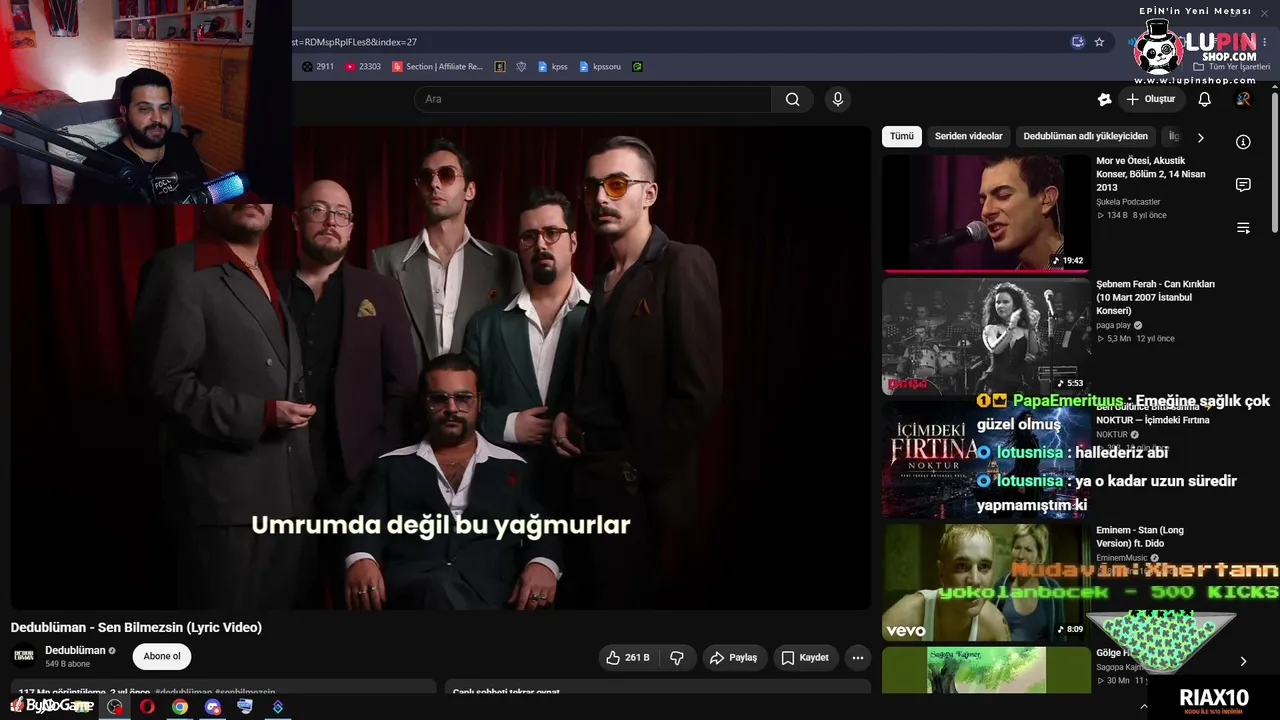Start voice search with the microphone icon

point(838,99)
